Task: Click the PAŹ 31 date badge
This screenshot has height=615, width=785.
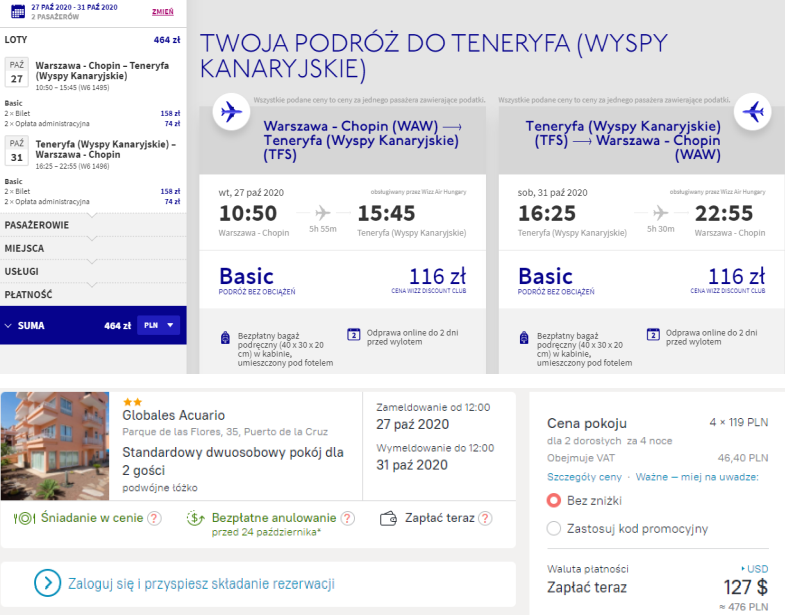Action: [x=17, y=151]
